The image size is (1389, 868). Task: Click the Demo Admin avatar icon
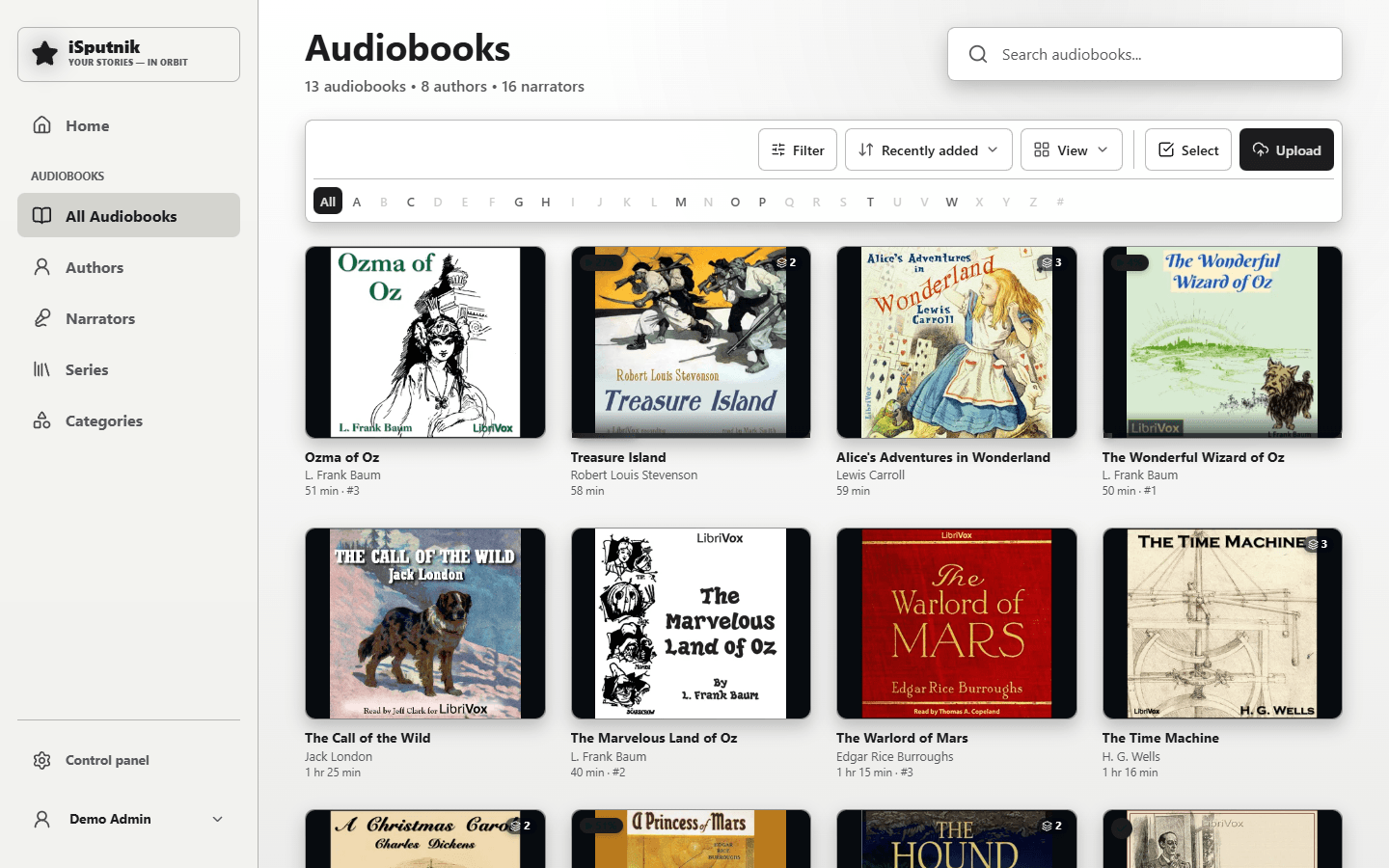click(x=41, y=819)
